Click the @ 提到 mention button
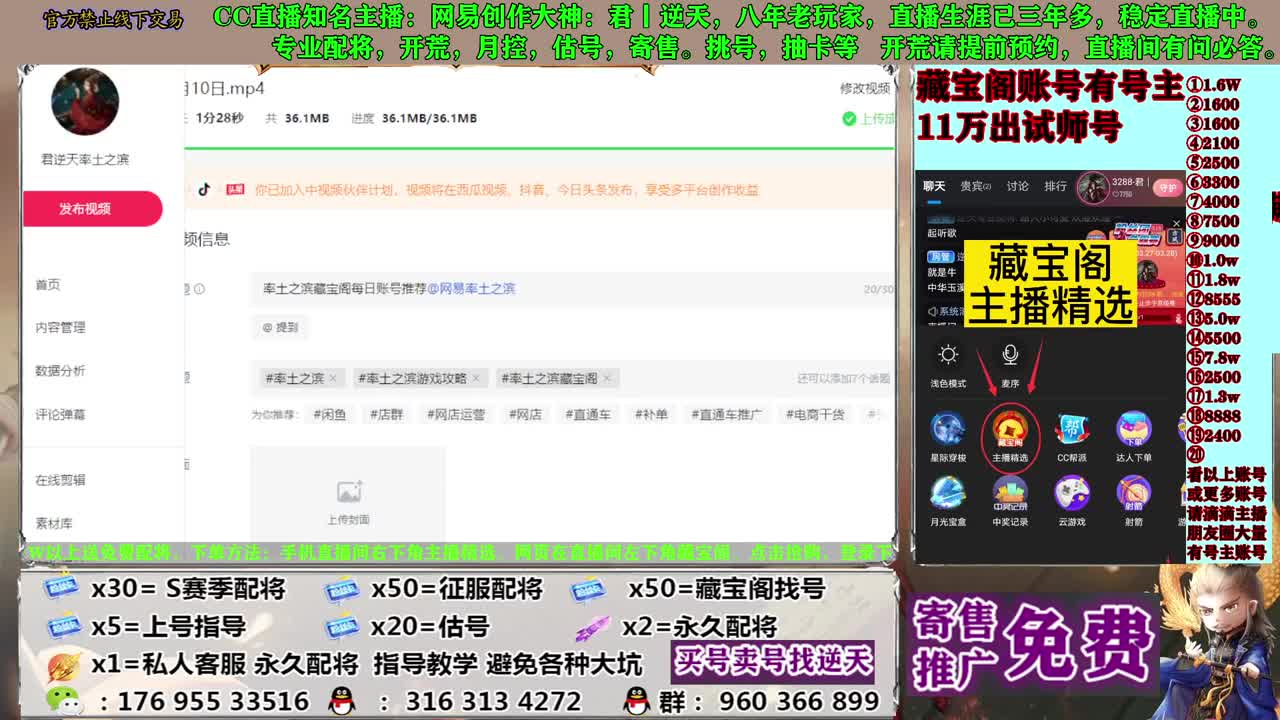This screenshot has height=720, width=1280. click(280, 327)
